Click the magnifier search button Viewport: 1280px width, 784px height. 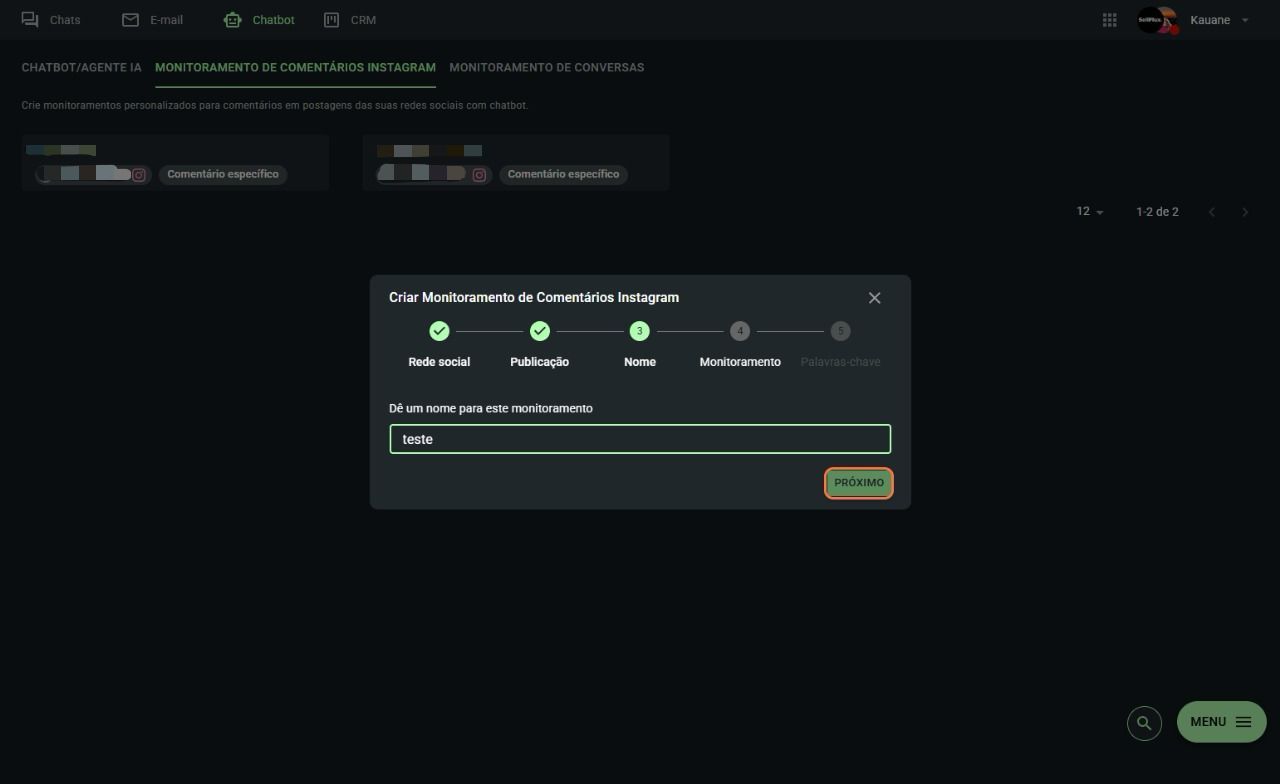pyautogui.click(x=1144, y=723)
